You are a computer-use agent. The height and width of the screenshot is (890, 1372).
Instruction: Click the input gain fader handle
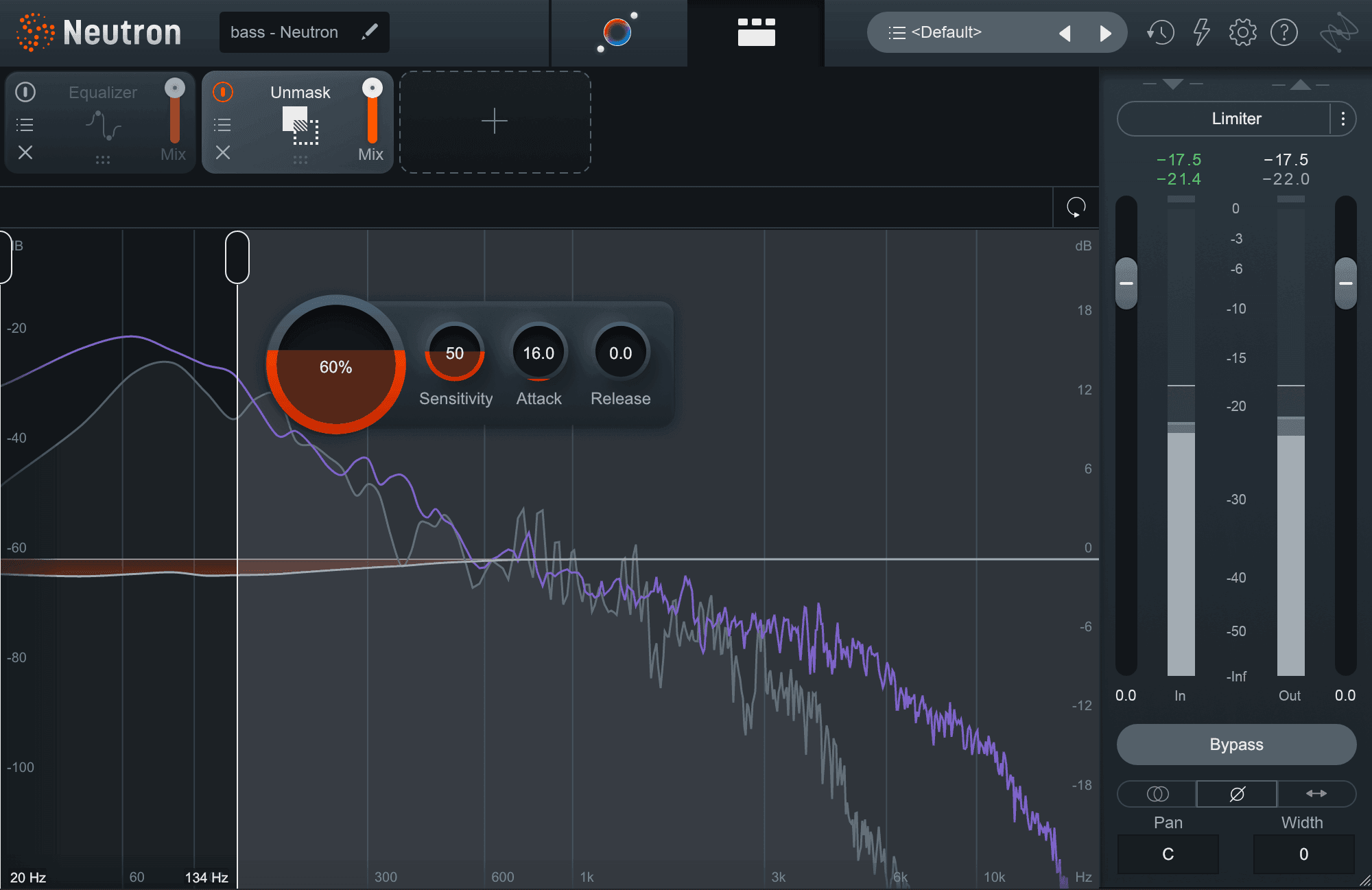pos(1126,283)
